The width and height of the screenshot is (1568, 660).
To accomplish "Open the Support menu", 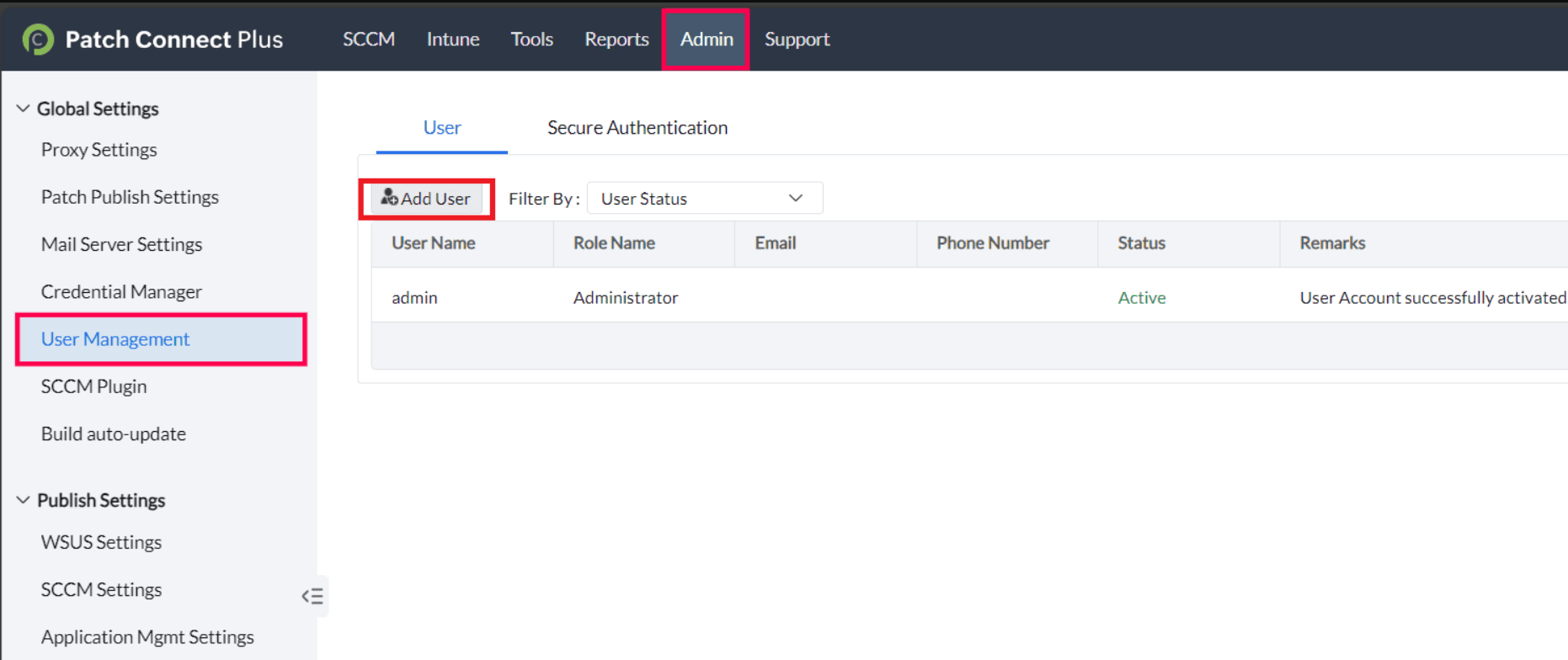I will coord(797,40).
